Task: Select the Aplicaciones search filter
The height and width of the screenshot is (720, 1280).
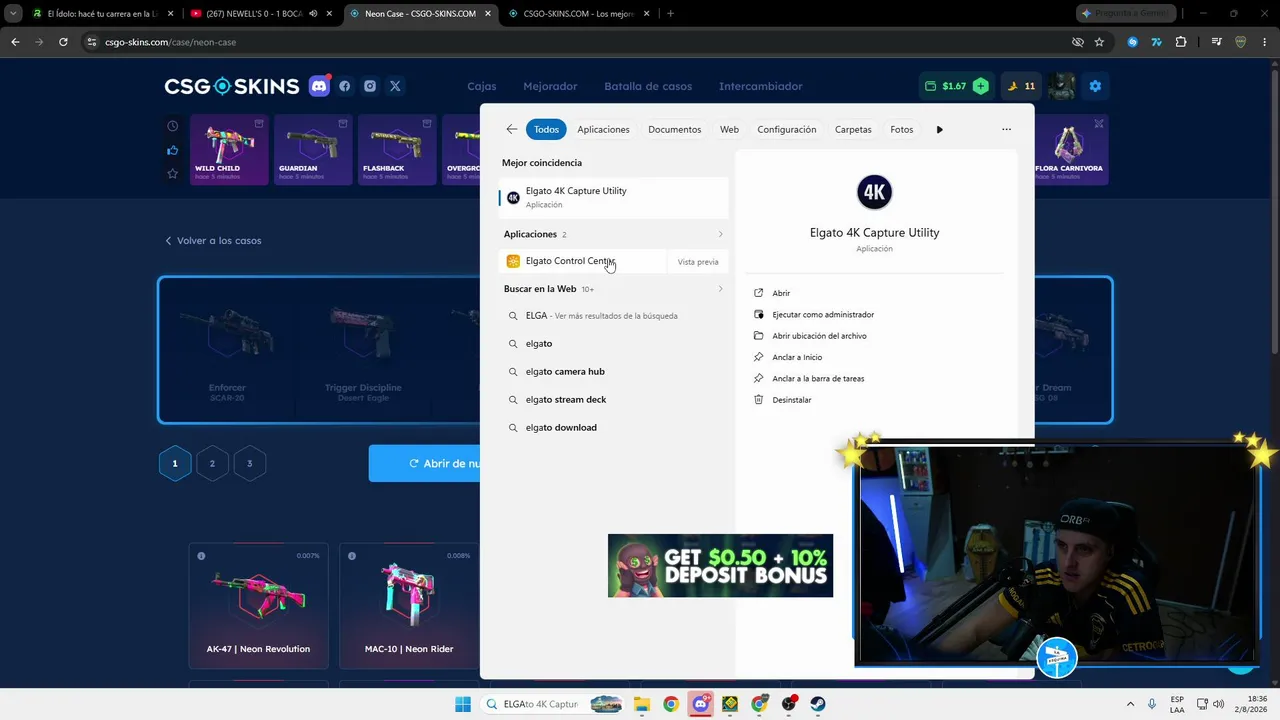Action: click(x=603, y=129)
